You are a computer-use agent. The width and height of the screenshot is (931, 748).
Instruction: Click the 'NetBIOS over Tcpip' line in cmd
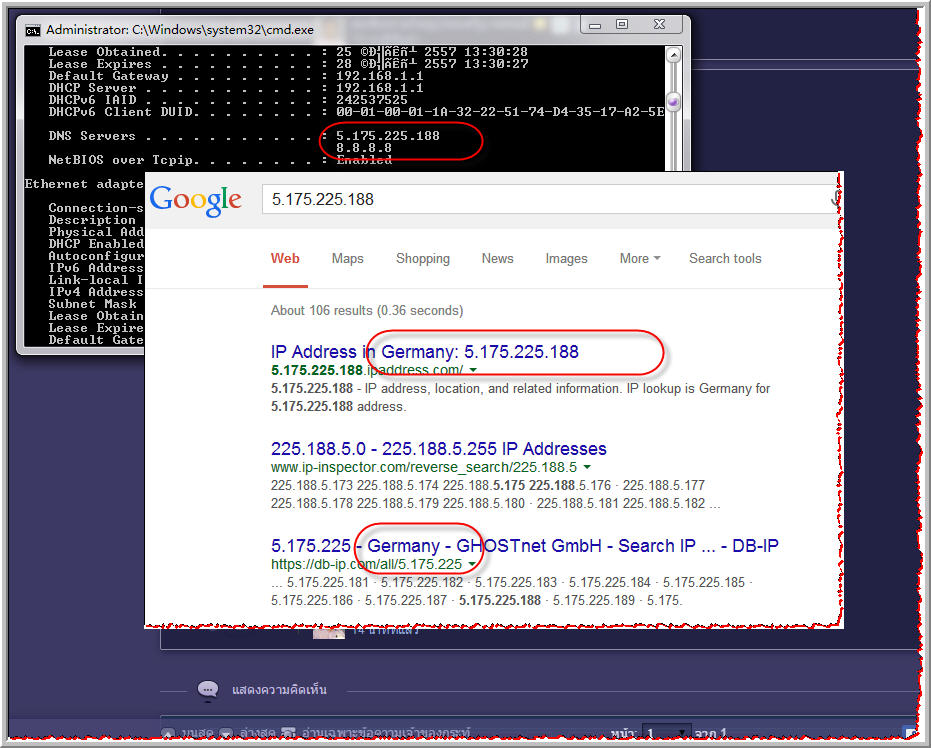click(x=220, y=160)
